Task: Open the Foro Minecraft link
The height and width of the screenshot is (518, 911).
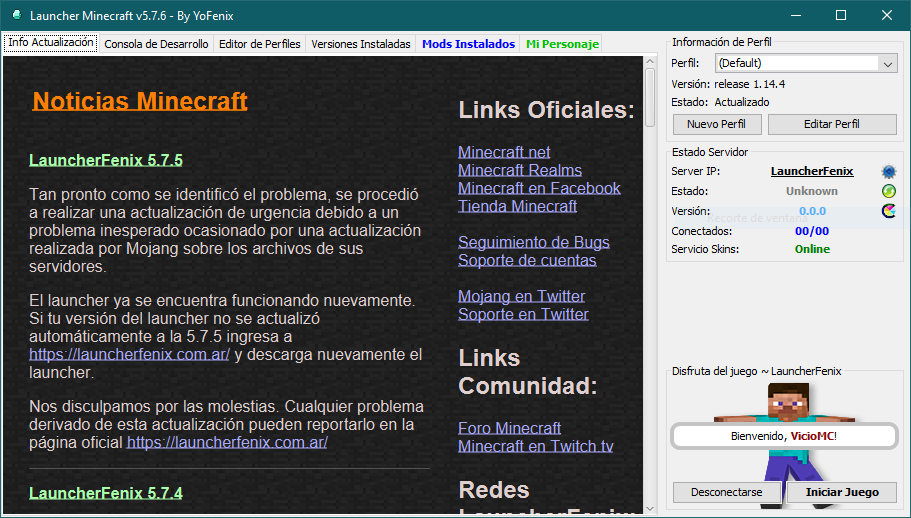Action: [510, 428]
